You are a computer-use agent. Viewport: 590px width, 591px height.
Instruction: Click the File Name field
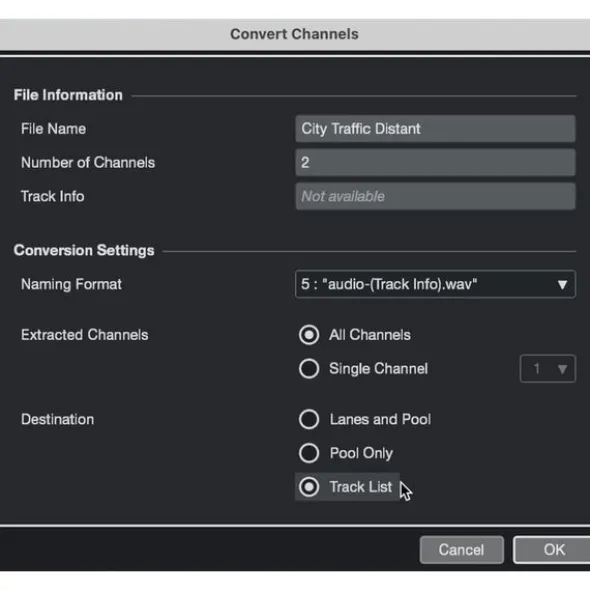coord(435,129)
